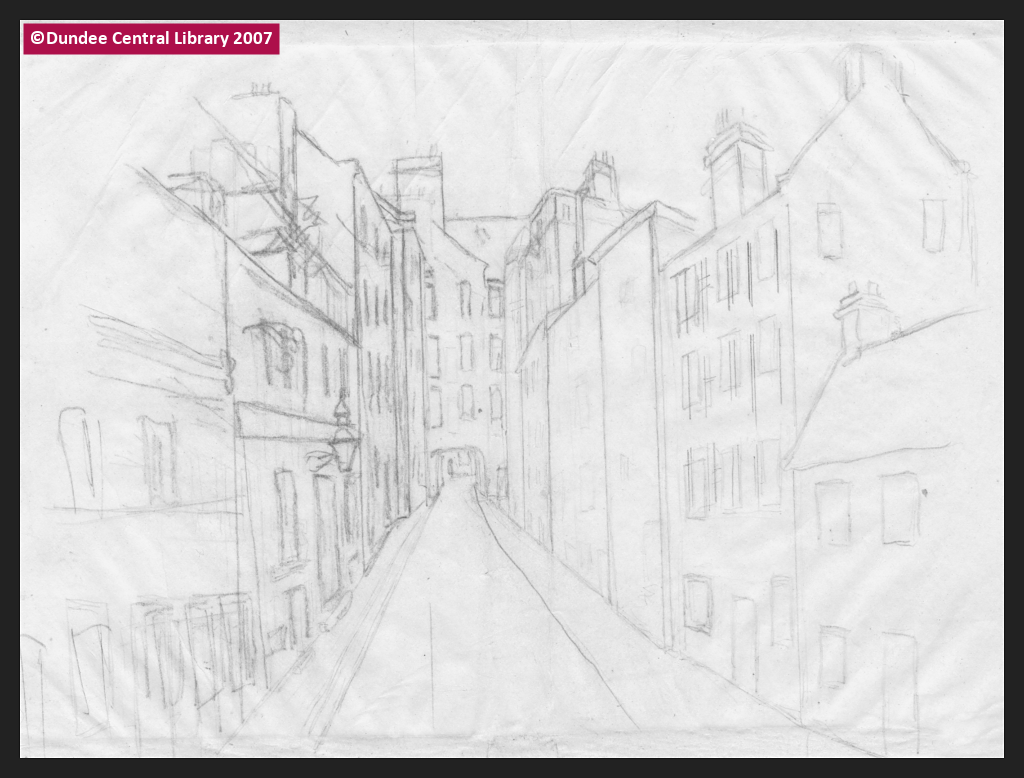Click the ©Dundee Central Library 2007 label
Viewport: 1024px width, 778px height.
pos(152,39)
